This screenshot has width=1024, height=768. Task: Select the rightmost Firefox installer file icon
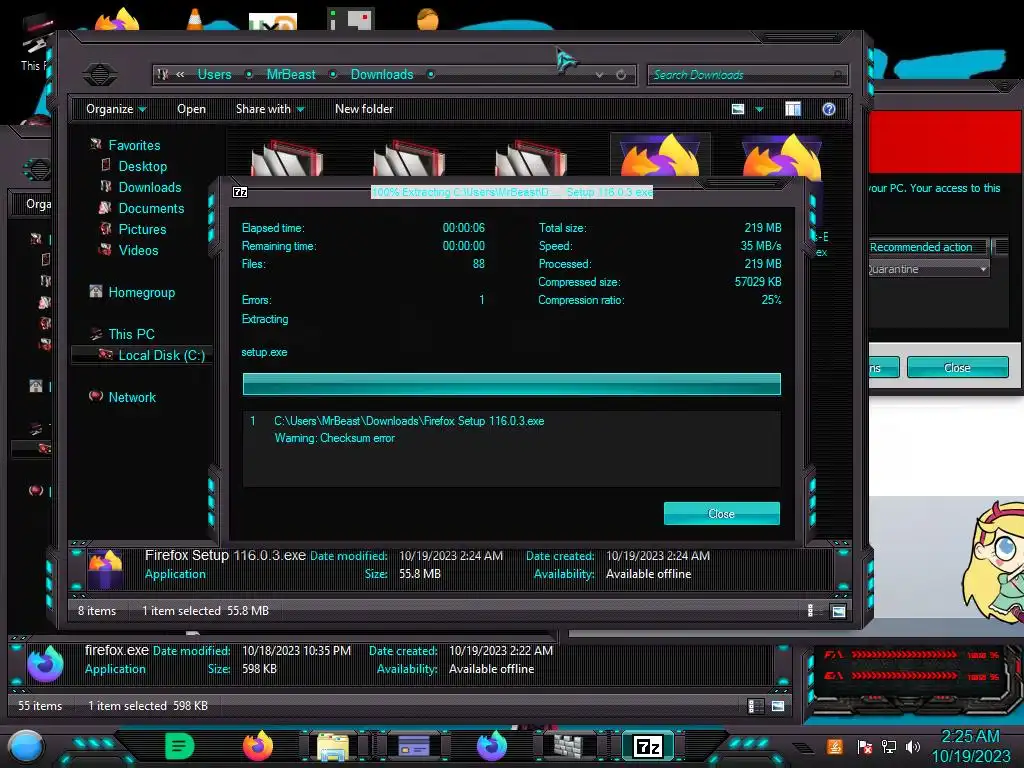pyautogui.click(x=781, y=157)
